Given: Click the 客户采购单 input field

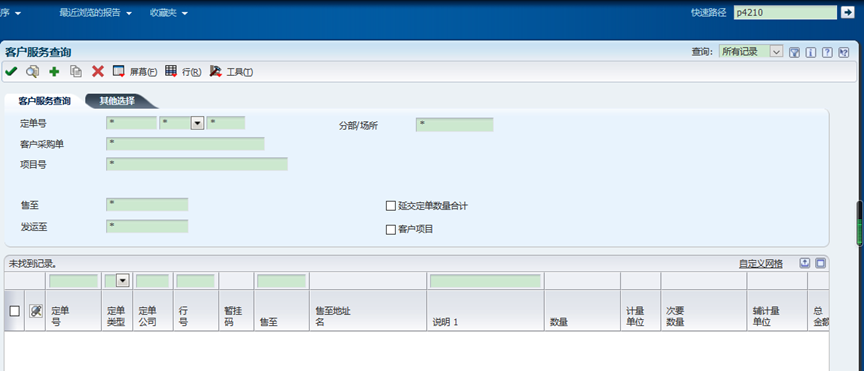Looking at the screenshot, I should click(185, 144).
